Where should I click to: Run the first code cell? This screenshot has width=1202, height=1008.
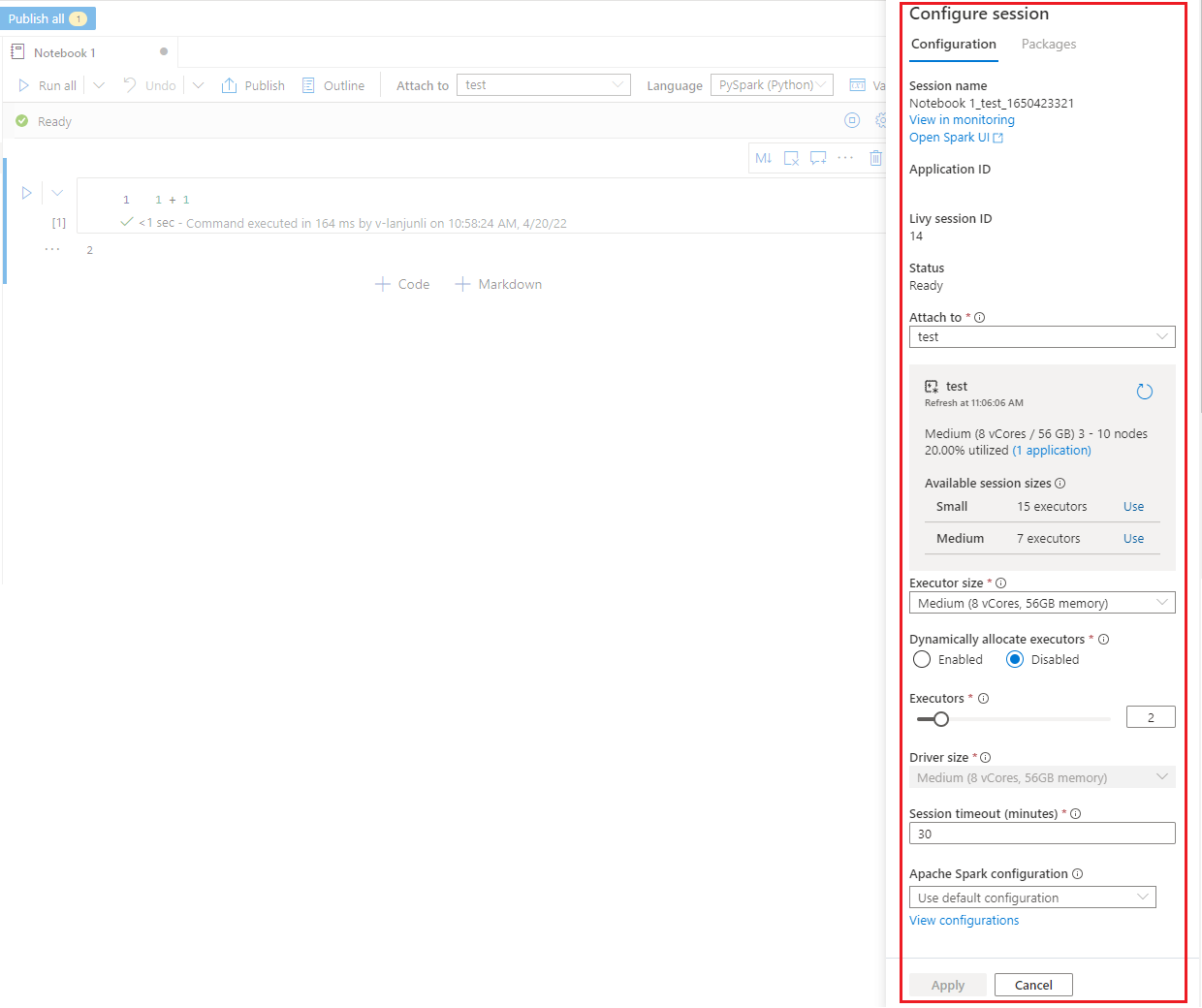[26, 193]
